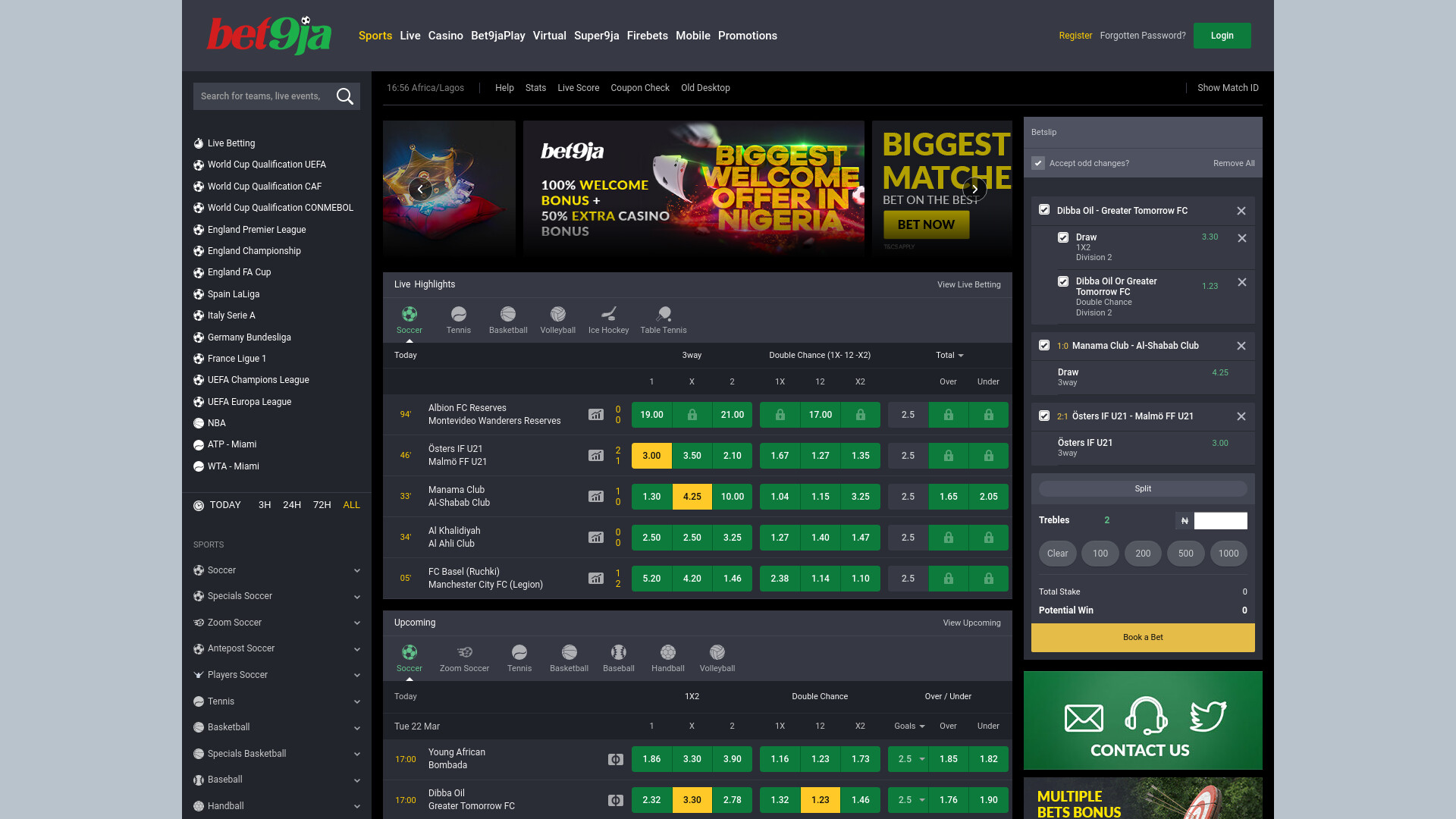
Task: Open Live in top navigation
Action: (409, 36)
